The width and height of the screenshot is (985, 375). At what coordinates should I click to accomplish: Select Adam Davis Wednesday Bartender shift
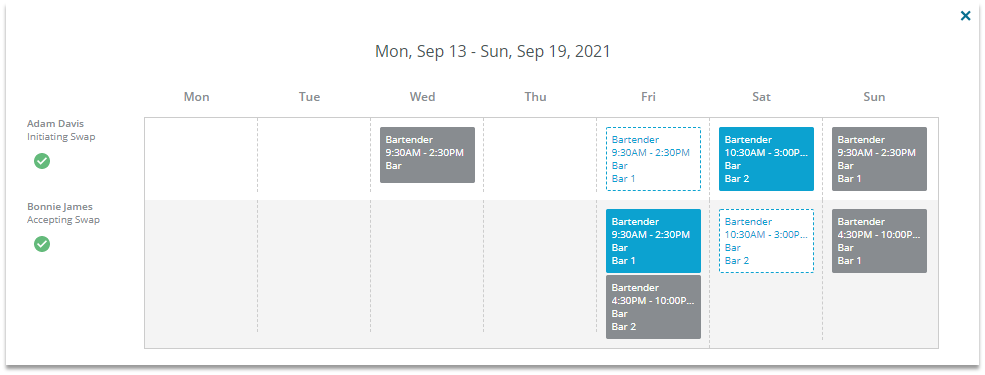(427, 155)
